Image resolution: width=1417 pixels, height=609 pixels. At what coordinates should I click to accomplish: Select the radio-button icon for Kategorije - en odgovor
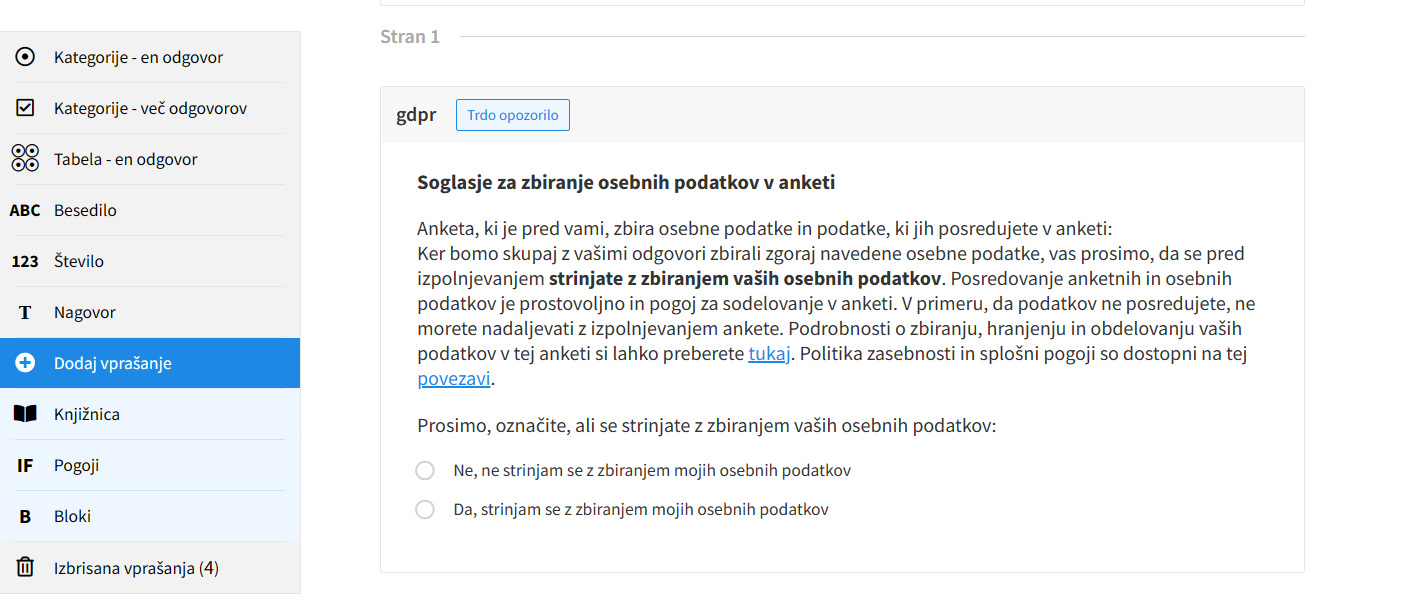(x=26, y=57)
